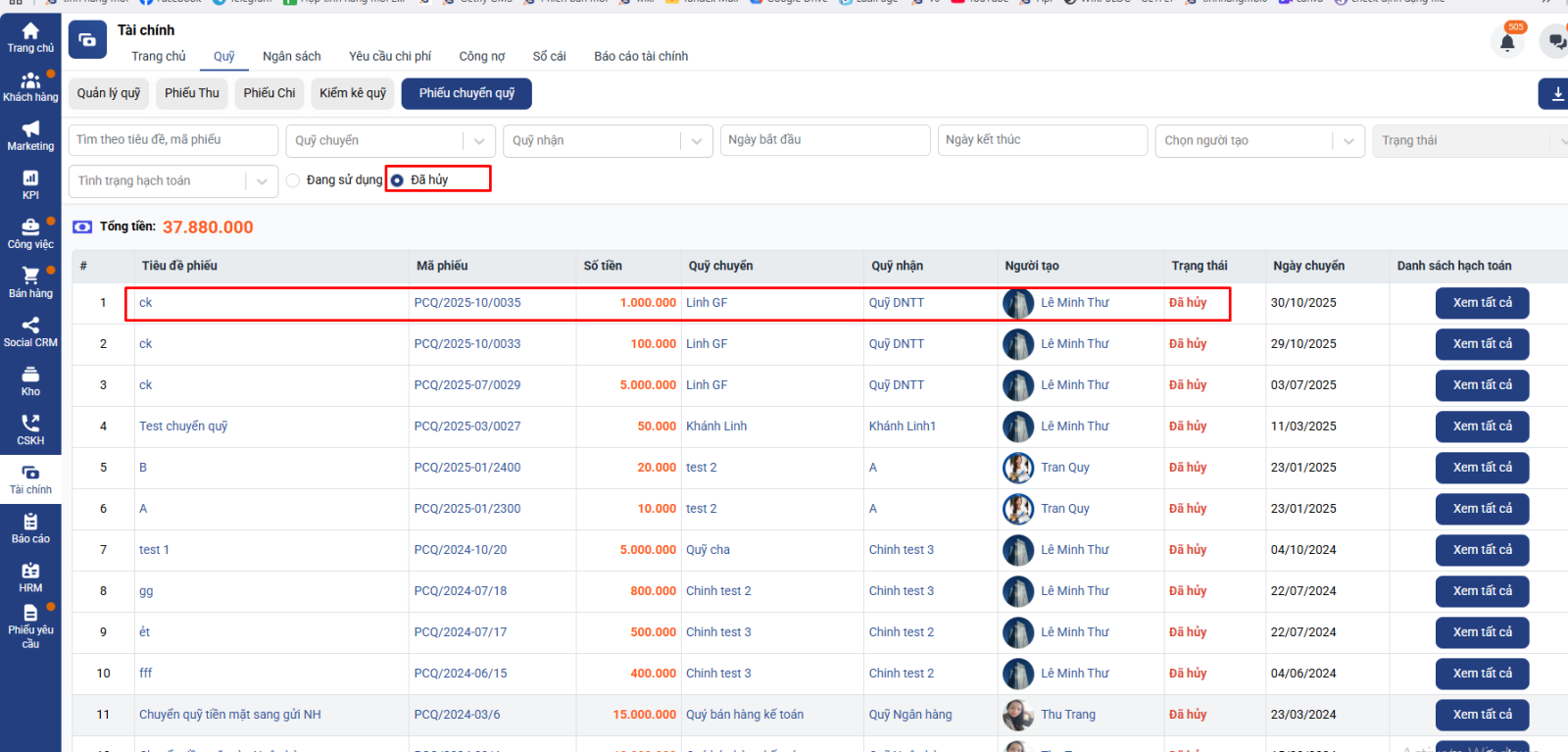The width and height of the screenshot is (1568, 752).
Task: Open the Kho warehouse icon
Action: (x=30, y=380)
